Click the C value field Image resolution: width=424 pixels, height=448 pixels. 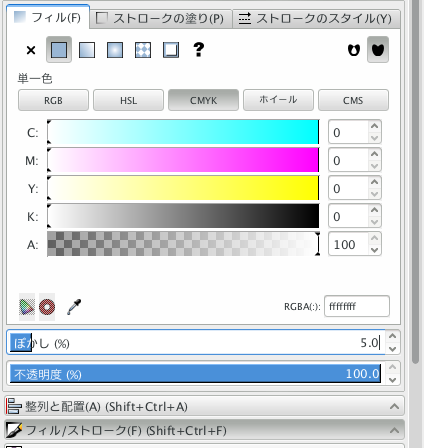coord(348,132)
